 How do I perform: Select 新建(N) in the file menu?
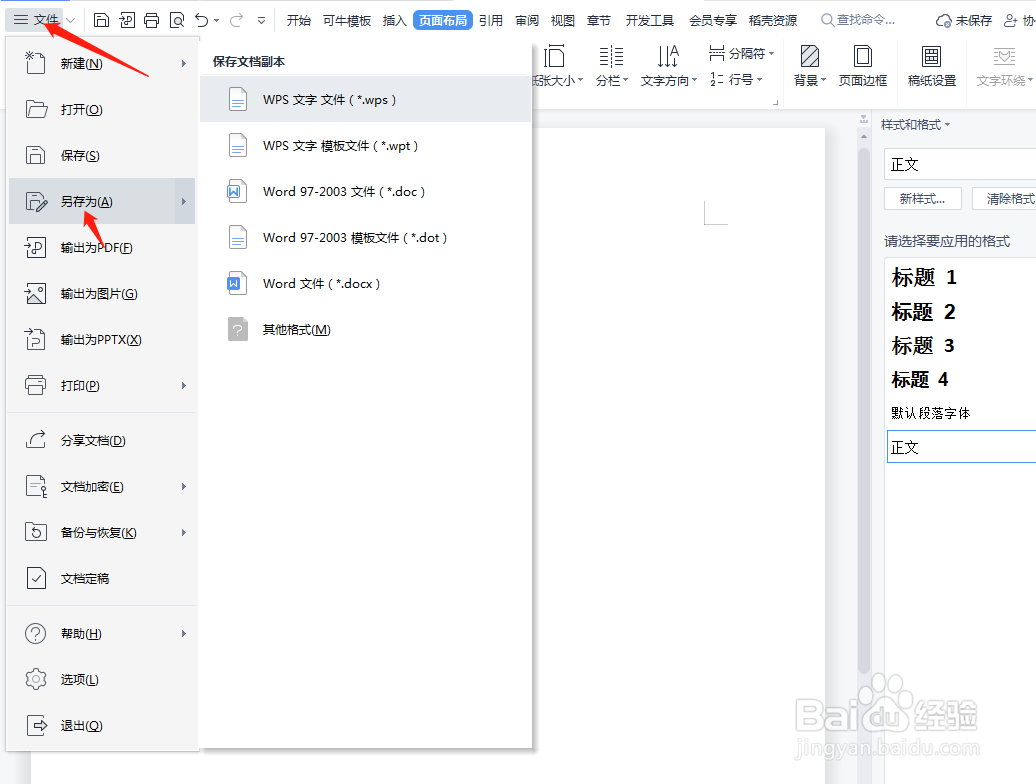click(x=102, y=63)
